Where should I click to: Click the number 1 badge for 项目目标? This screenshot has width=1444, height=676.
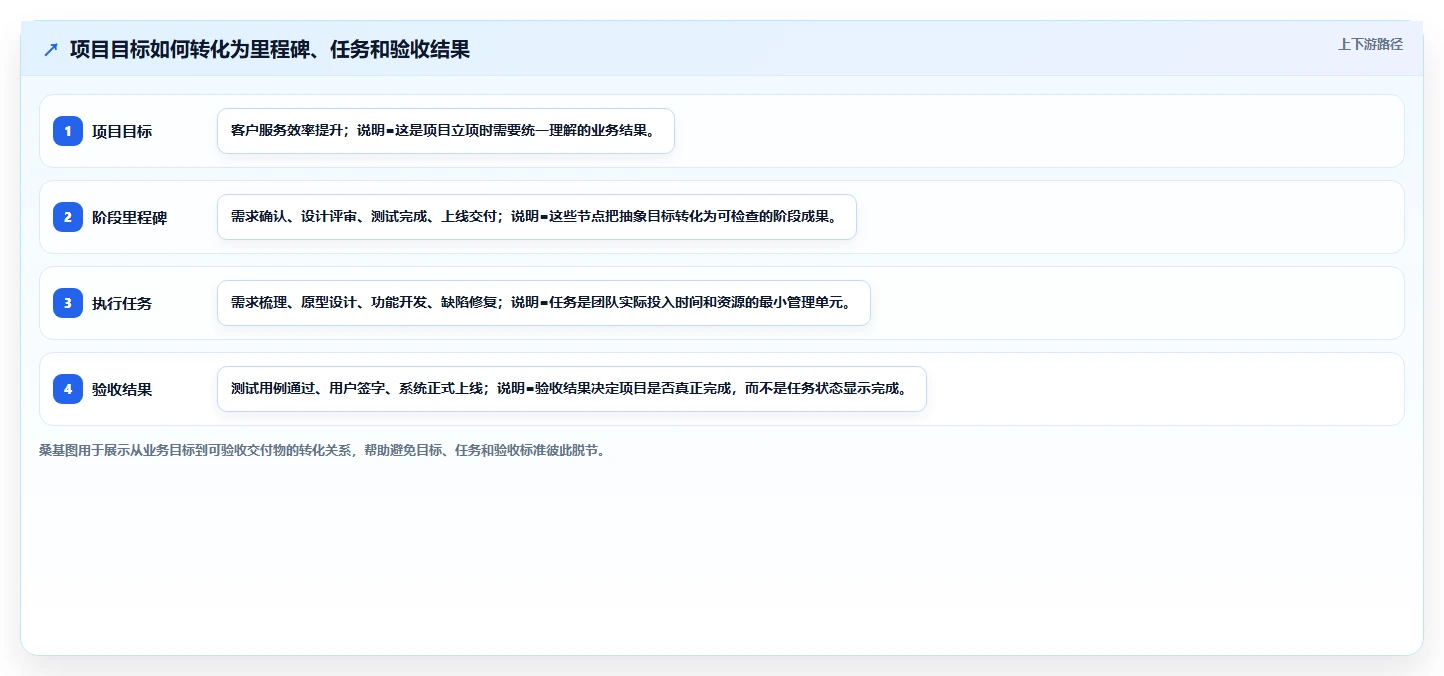click(68, 131)
